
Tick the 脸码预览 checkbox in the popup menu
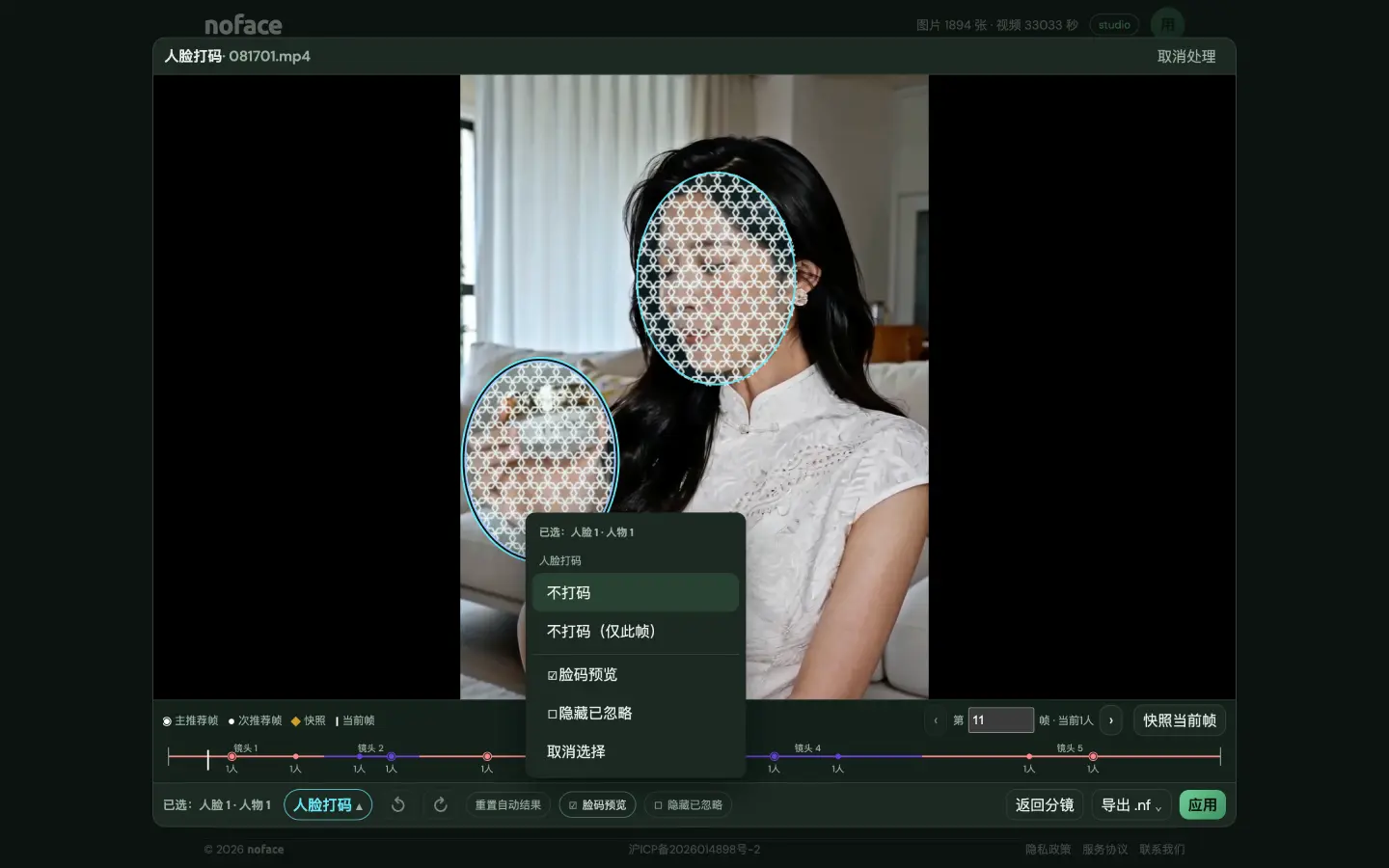(x=553, y=675)
